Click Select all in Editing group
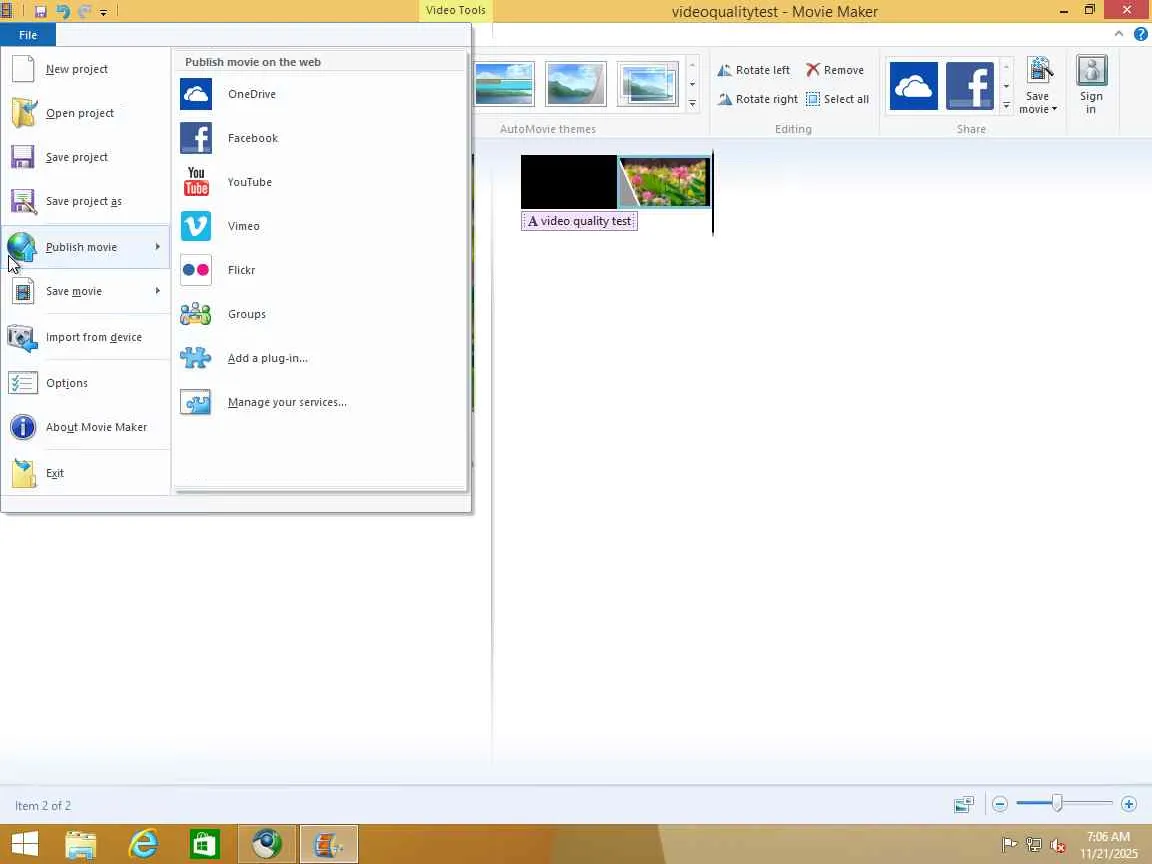 click(838, 99)
